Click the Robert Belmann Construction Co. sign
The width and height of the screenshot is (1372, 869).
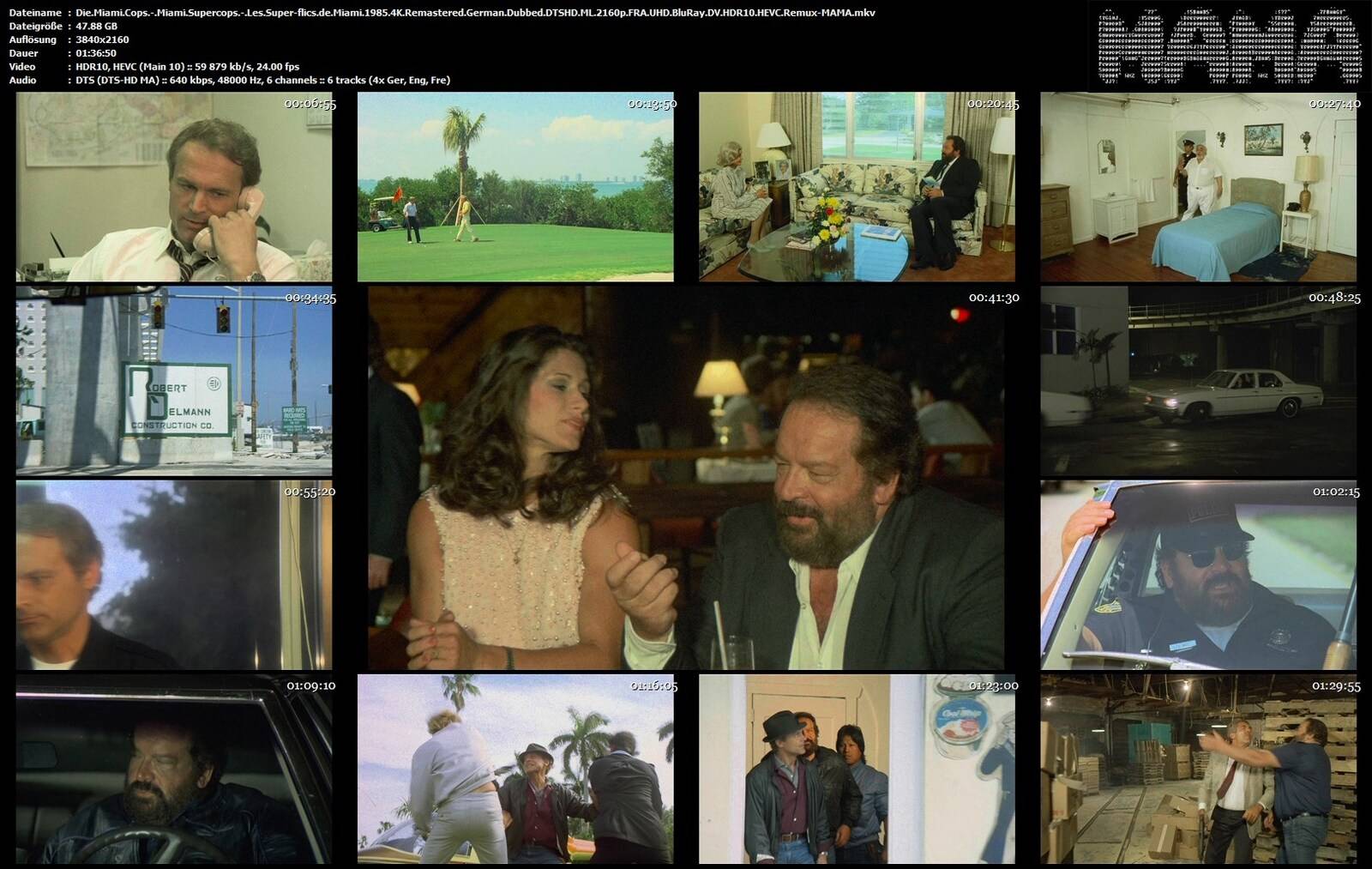point(178,400)
